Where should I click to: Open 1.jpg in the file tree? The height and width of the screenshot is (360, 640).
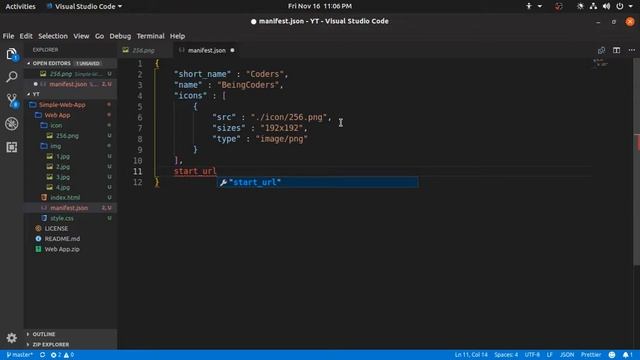tap(70, 156)
